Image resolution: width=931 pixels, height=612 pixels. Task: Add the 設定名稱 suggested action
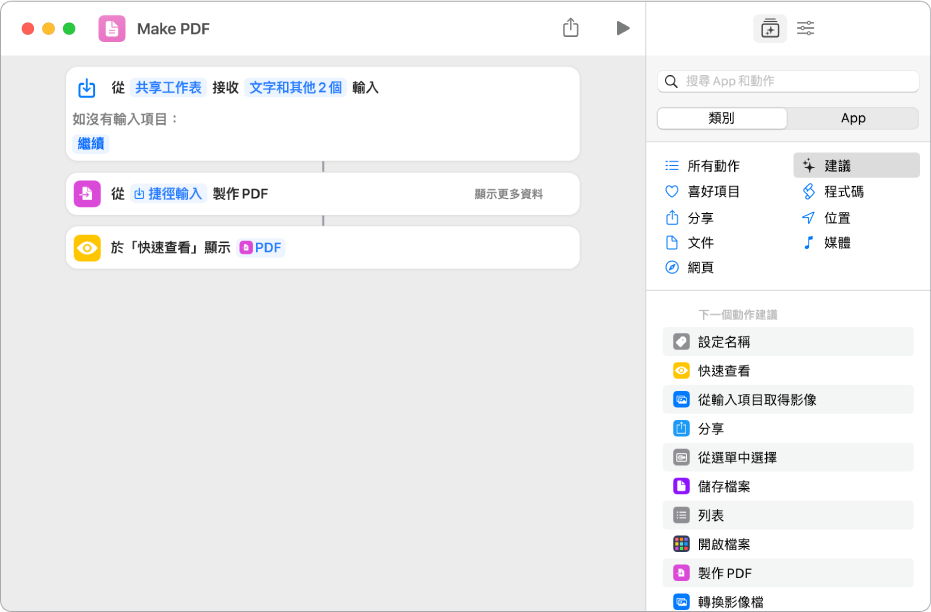click(x=788, y=342)
